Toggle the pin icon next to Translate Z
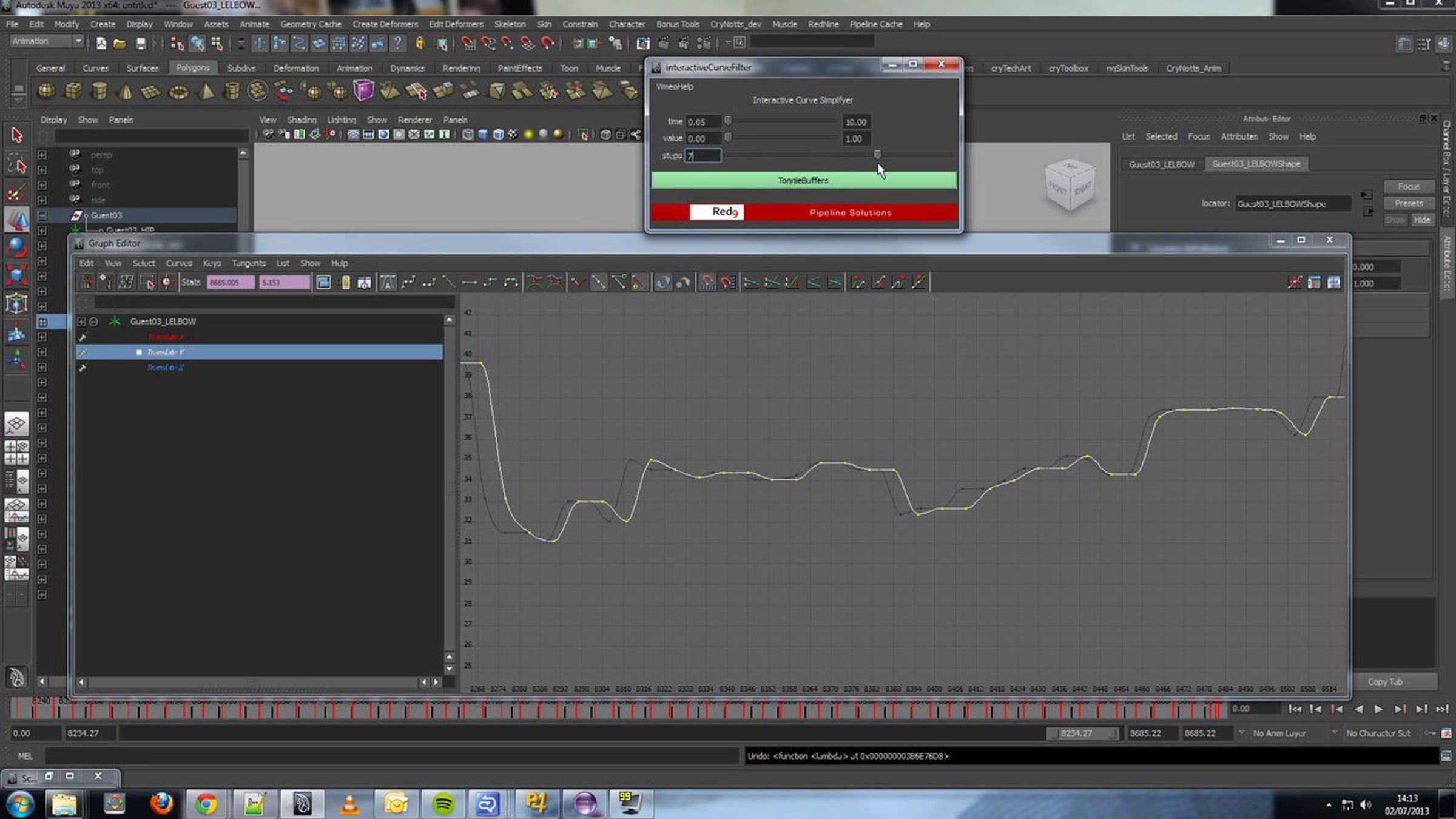The width and height of the screenshot is (1456, 819). tap(83, 368)
